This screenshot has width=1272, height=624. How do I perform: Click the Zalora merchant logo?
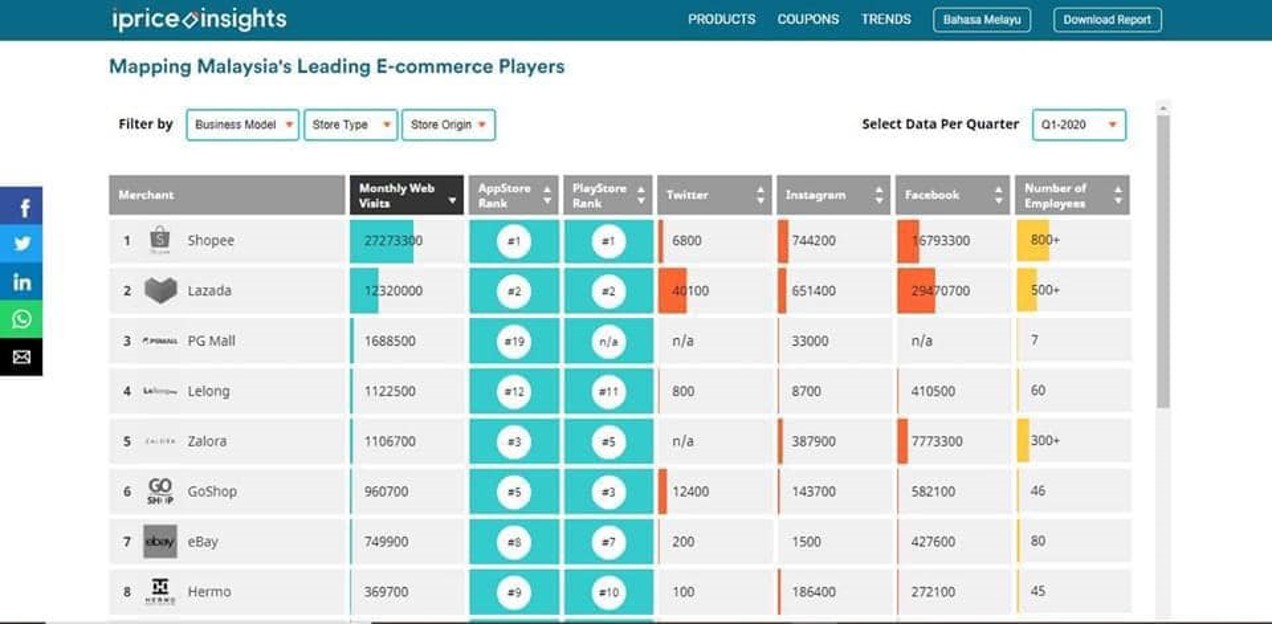point(160,441)
